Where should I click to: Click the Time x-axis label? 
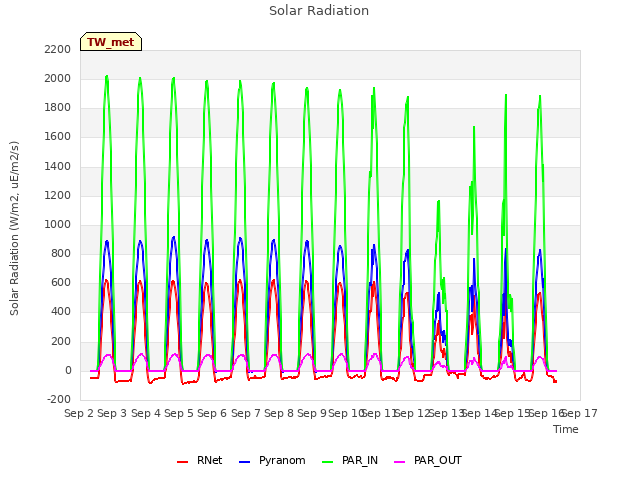566,429
